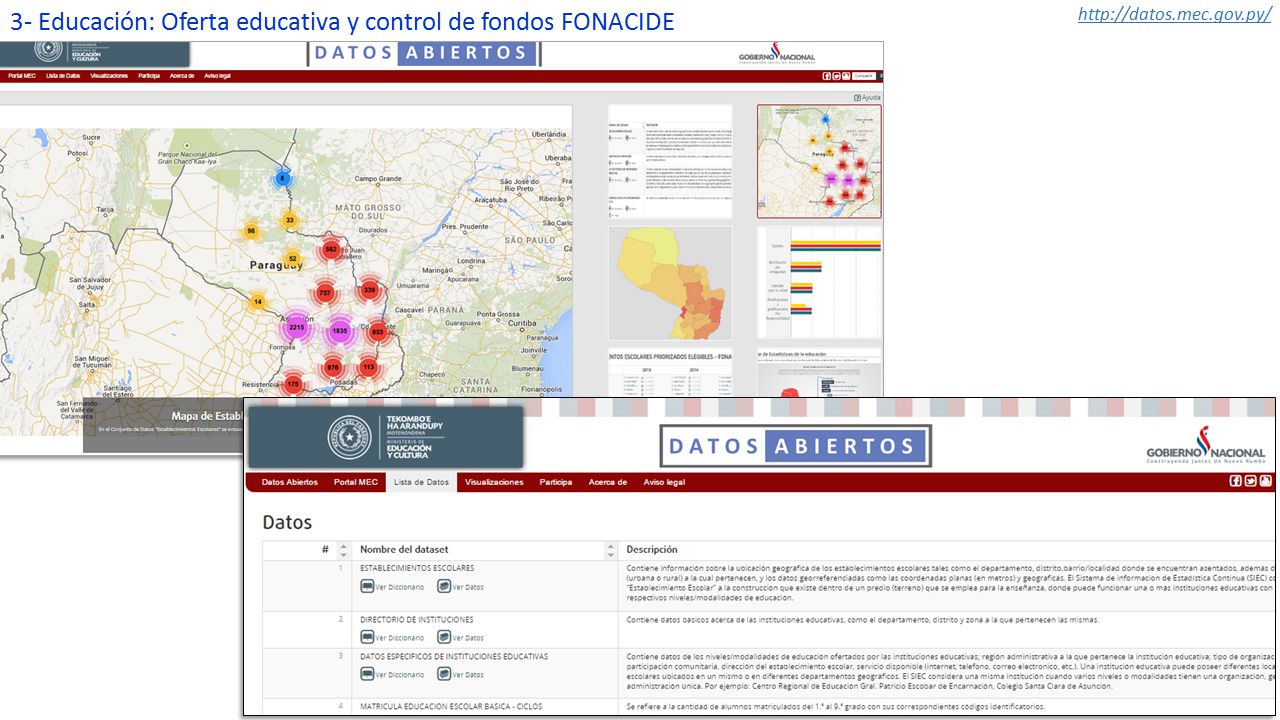The image size is (1280, 720).
Task: Open Acerca de in the Datos list window menu
Action: point(608,482)
